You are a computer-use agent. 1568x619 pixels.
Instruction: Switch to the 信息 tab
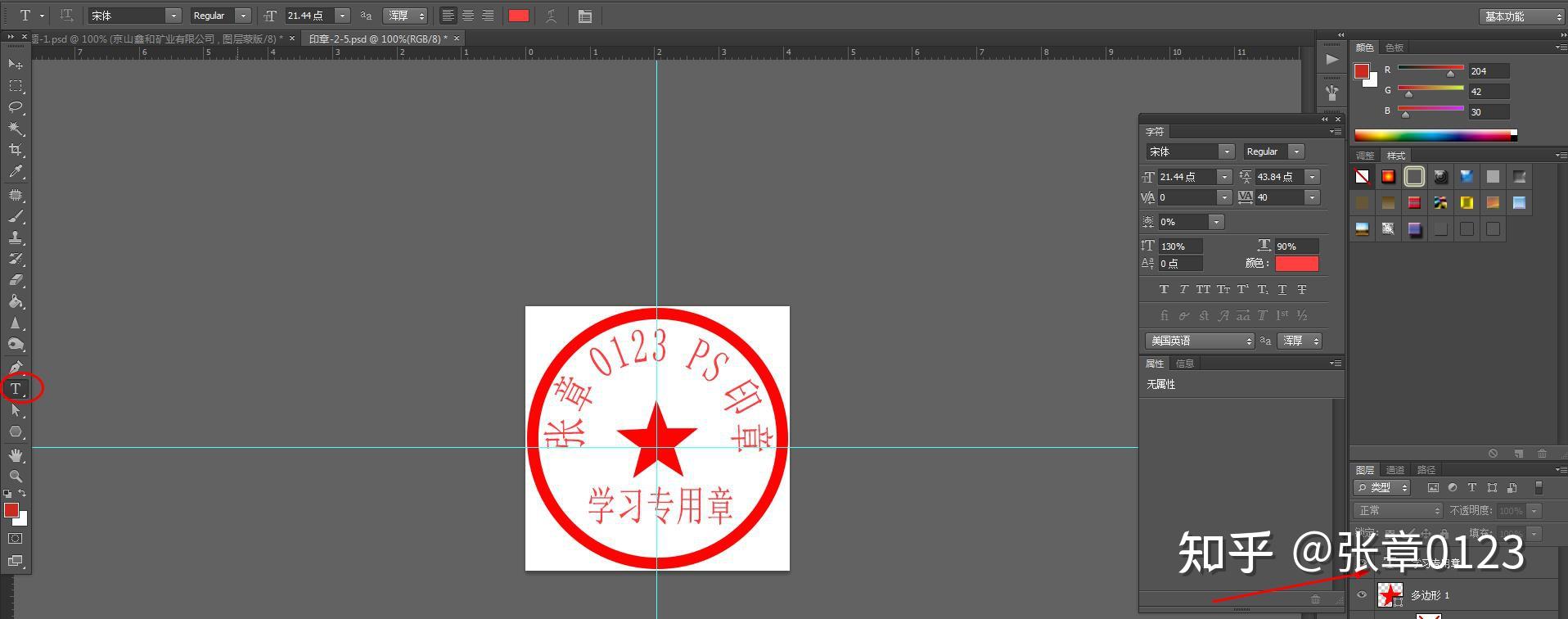pyautogui.click(x=1184, y=364)
